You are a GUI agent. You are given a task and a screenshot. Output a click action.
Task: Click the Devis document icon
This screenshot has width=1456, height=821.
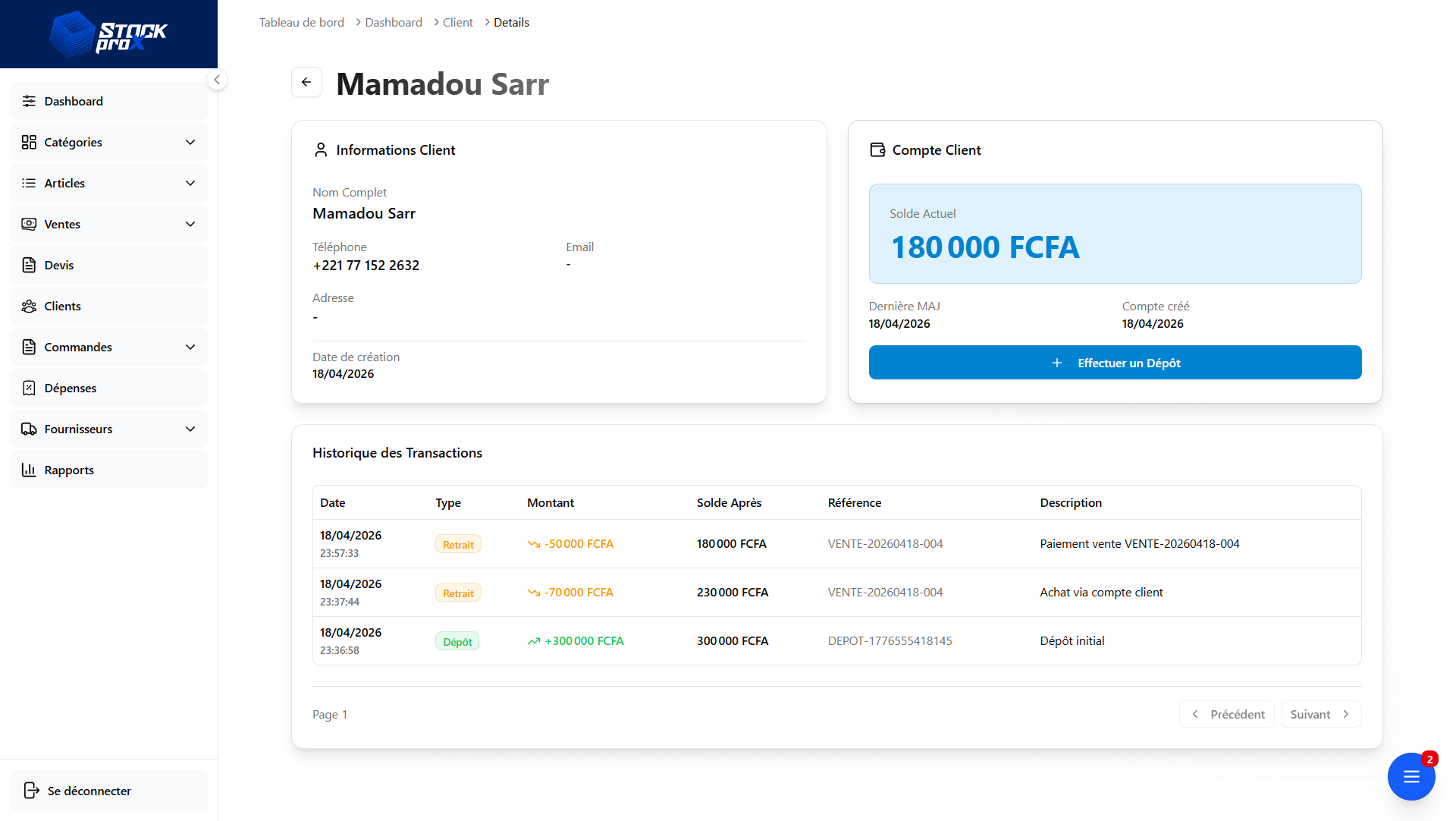point(29,265)
